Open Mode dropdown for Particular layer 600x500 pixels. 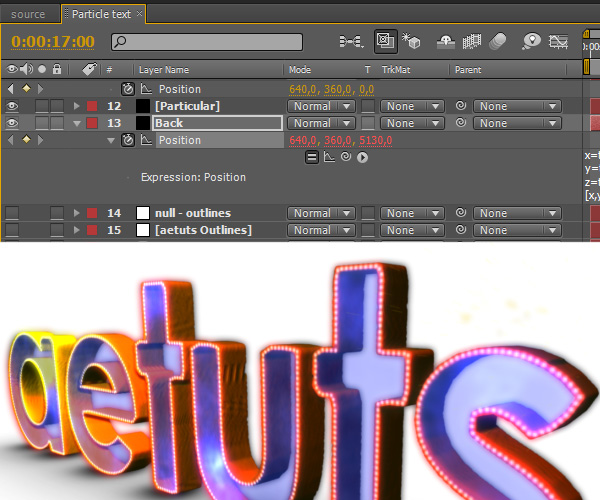pyautogui.click(x=321, y=106)
